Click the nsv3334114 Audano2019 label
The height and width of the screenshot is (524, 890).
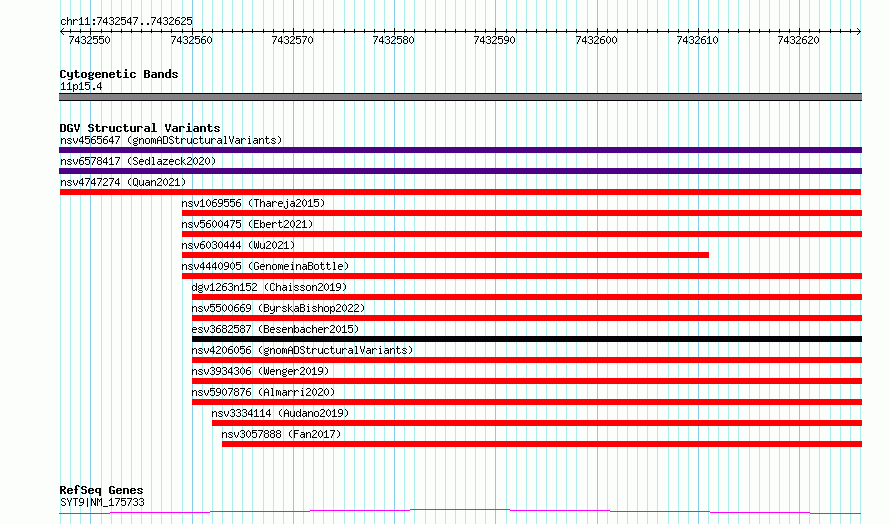click(x=280, y=413)
